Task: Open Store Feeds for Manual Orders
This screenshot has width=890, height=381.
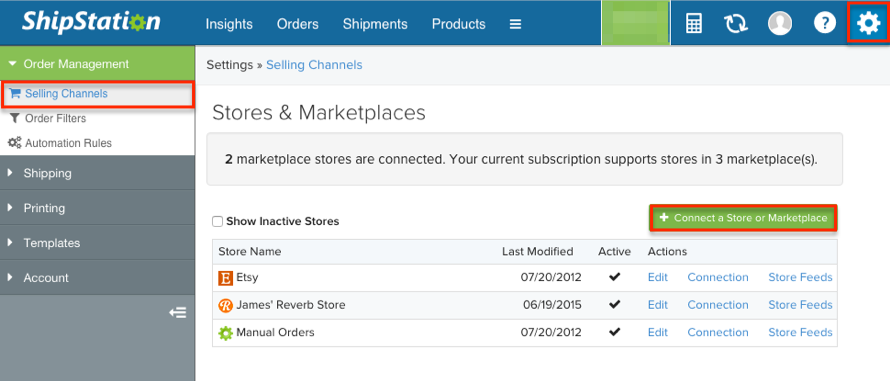Action: point(800,332)
